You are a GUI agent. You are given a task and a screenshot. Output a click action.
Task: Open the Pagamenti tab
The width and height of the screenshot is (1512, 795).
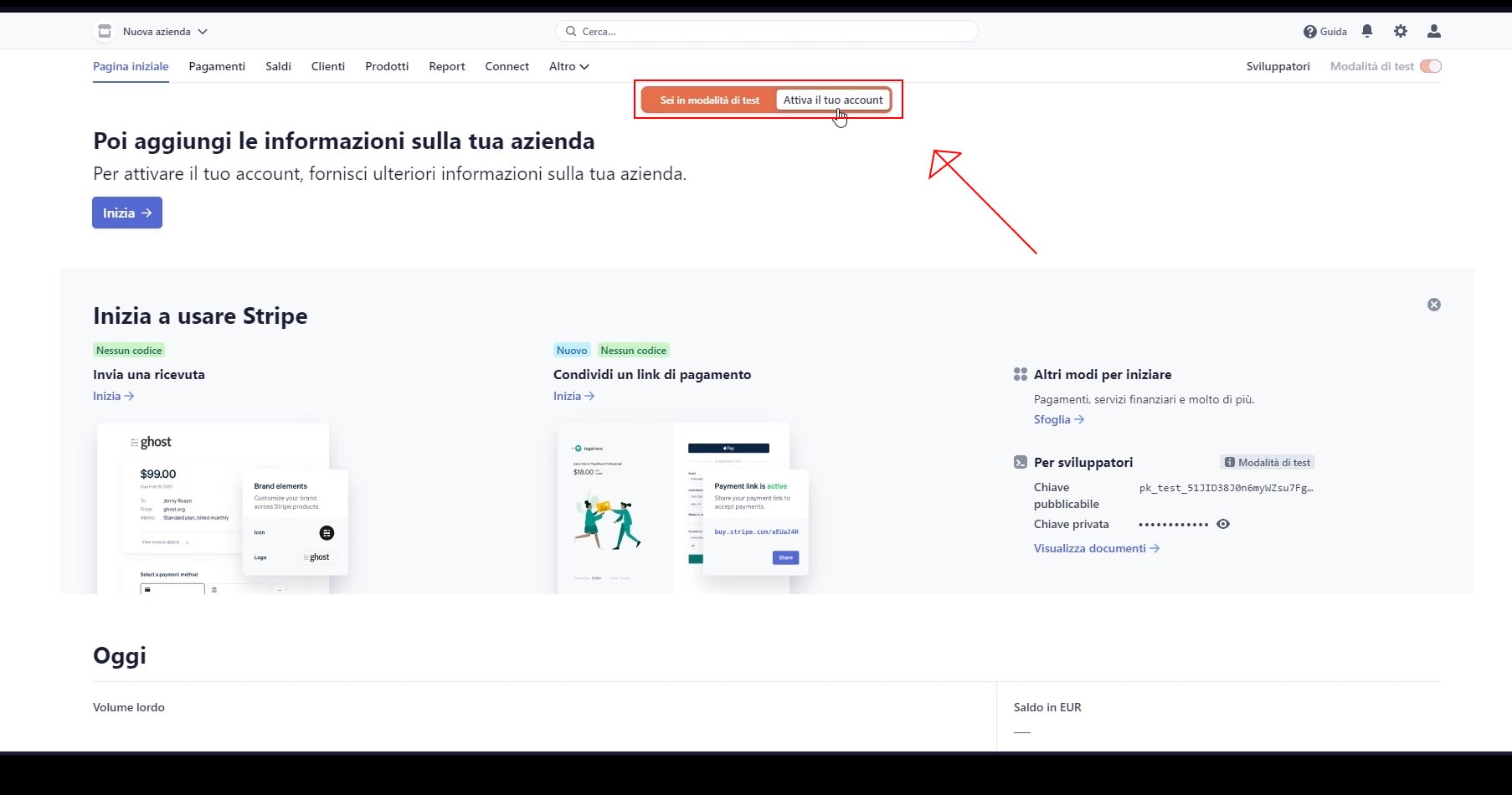(x=217, y=66)
